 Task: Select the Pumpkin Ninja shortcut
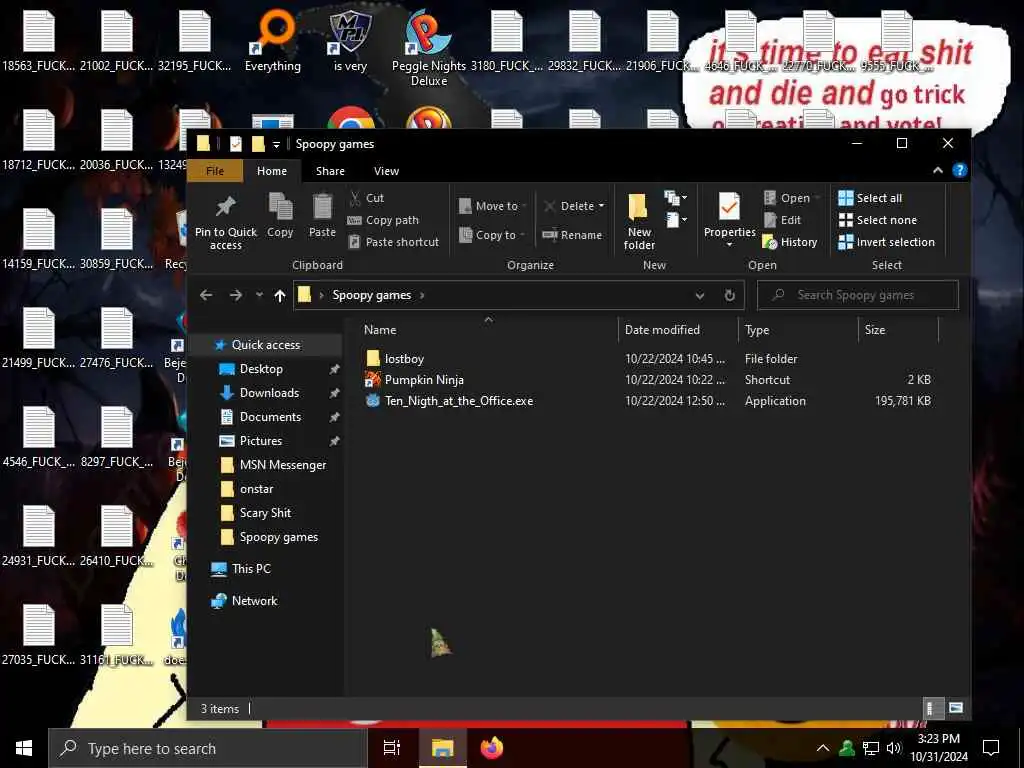[x=424, y=380]
